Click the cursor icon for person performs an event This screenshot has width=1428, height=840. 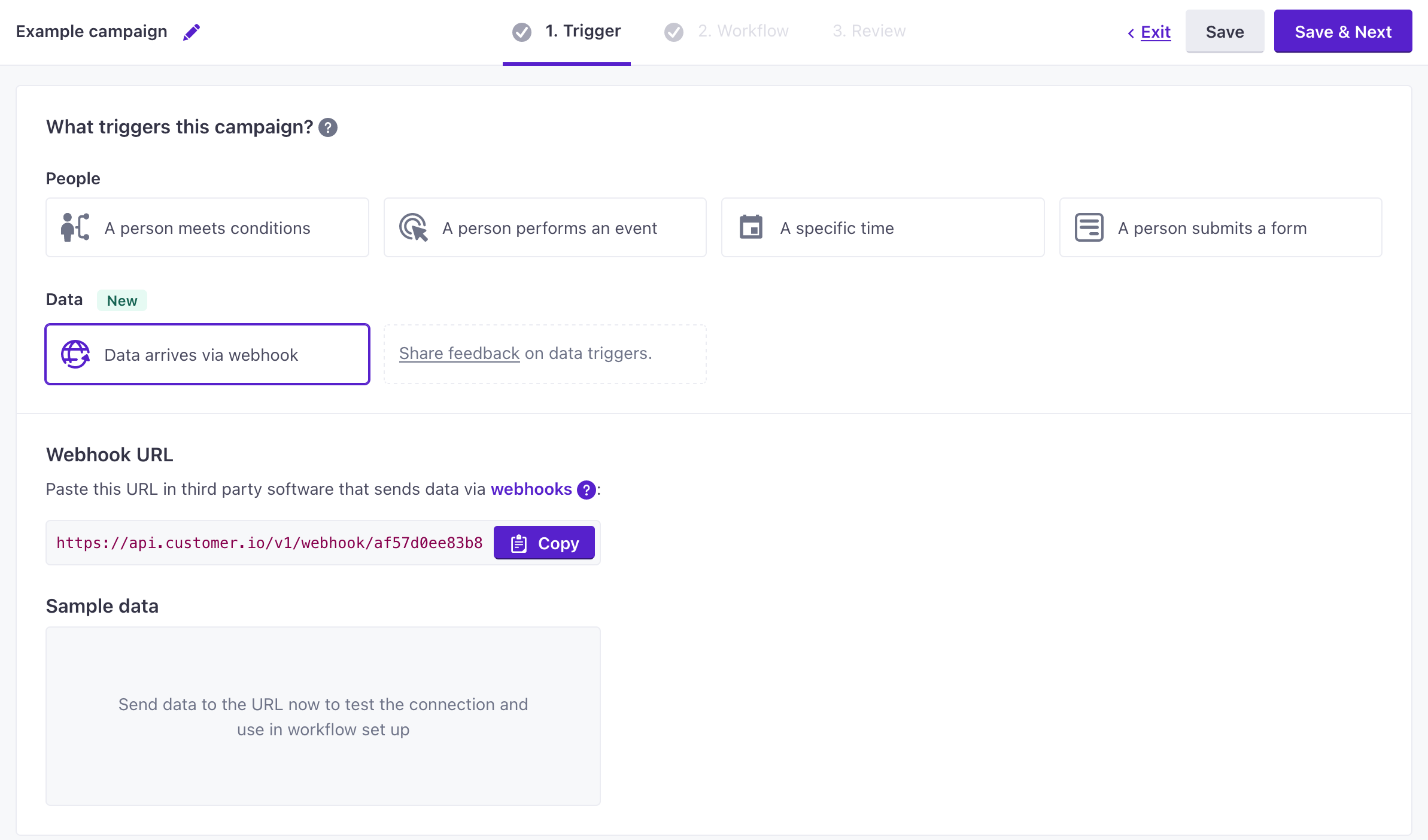click(x=414, y=227)
